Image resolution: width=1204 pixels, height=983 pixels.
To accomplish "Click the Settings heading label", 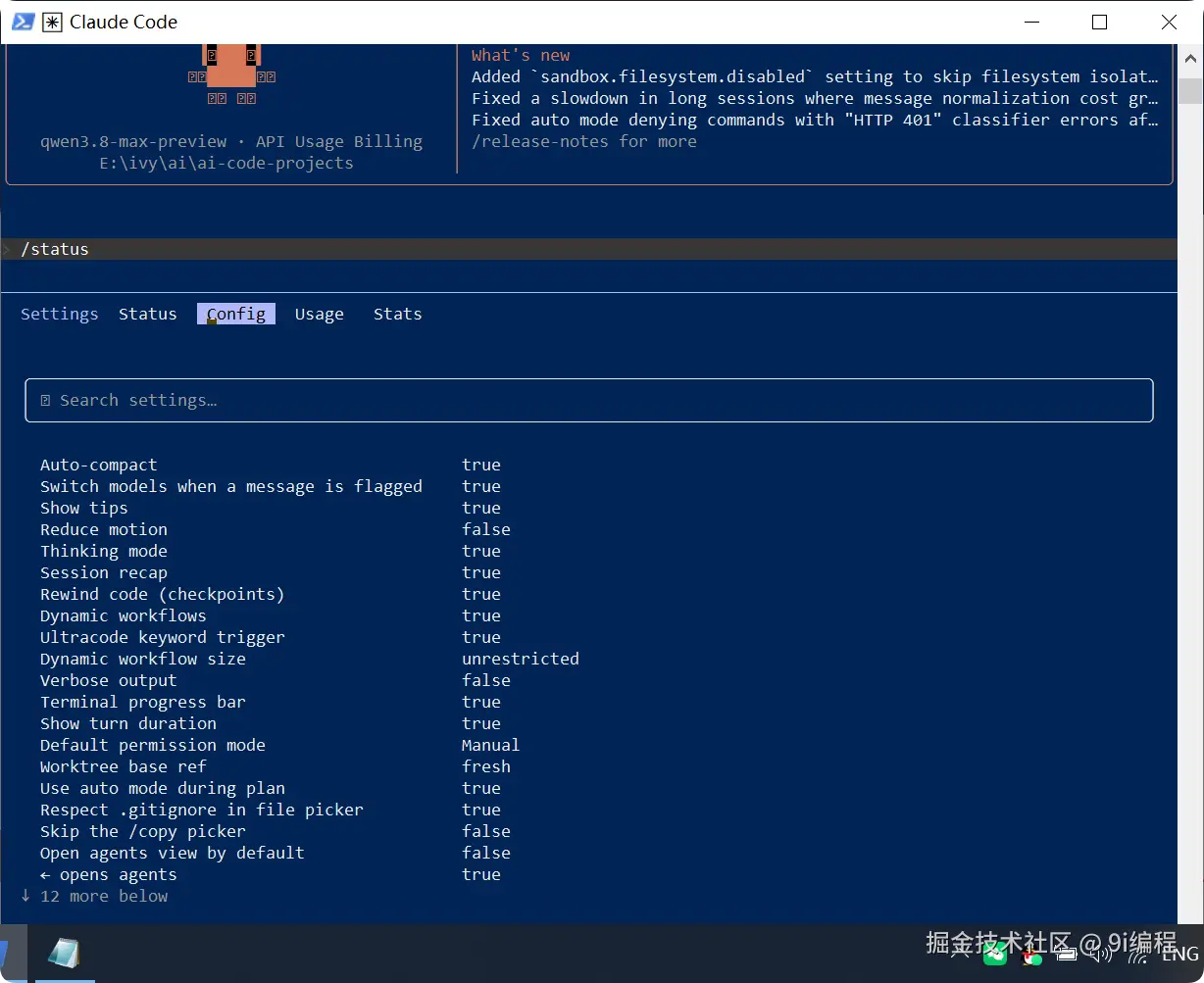I will coord(60,314).
